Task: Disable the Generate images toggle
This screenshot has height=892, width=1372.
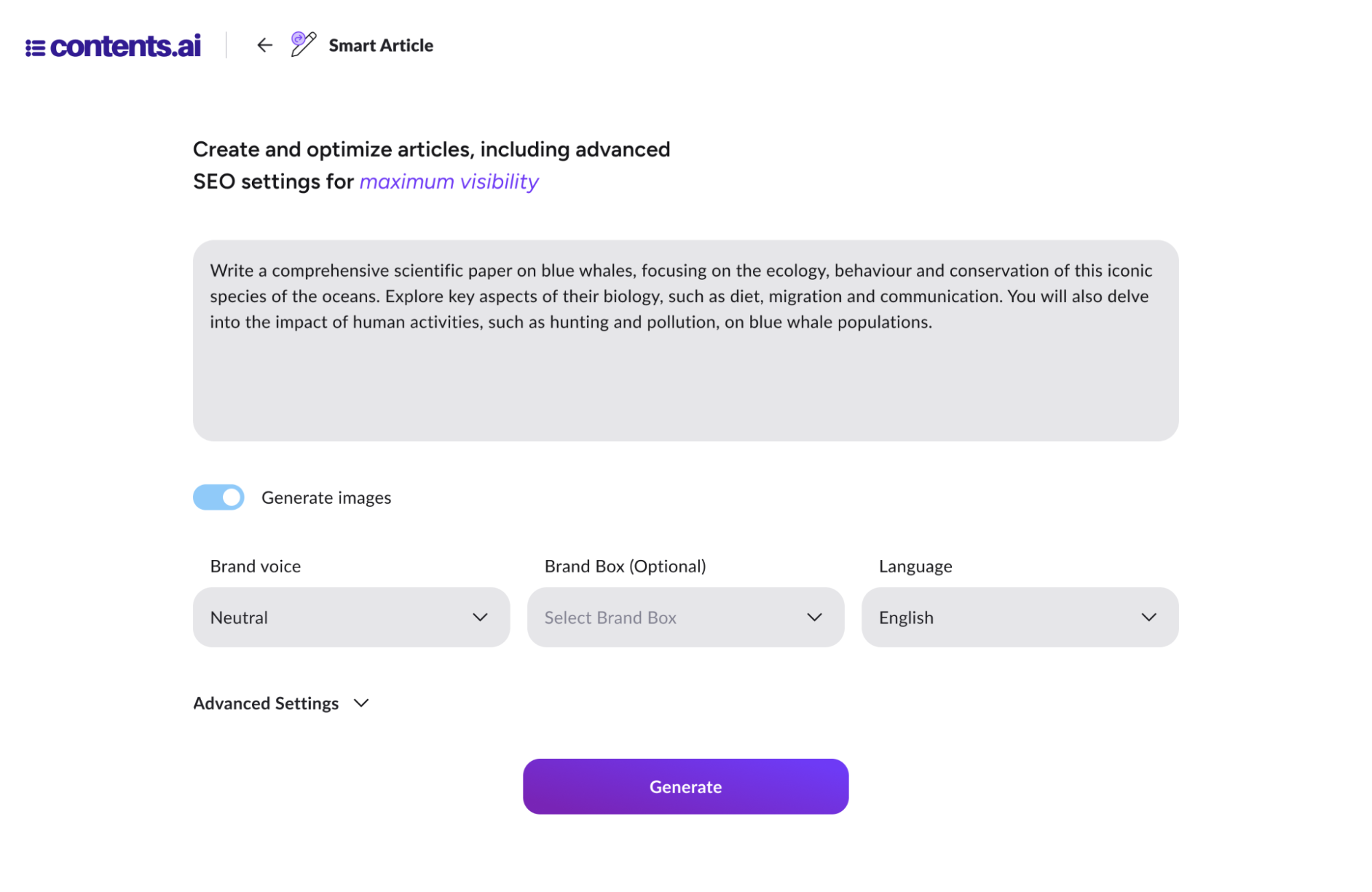Action: (x=218, y=497)
